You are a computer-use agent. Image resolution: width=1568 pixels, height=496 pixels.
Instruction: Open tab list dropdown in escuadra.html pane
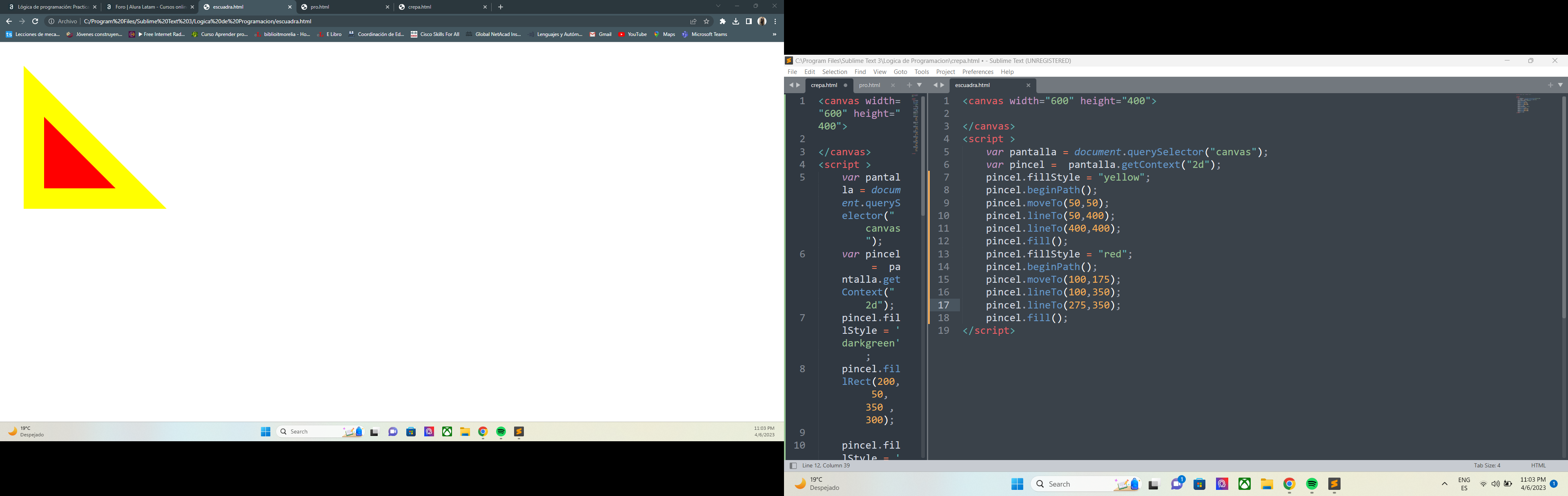click(1561, 85)
